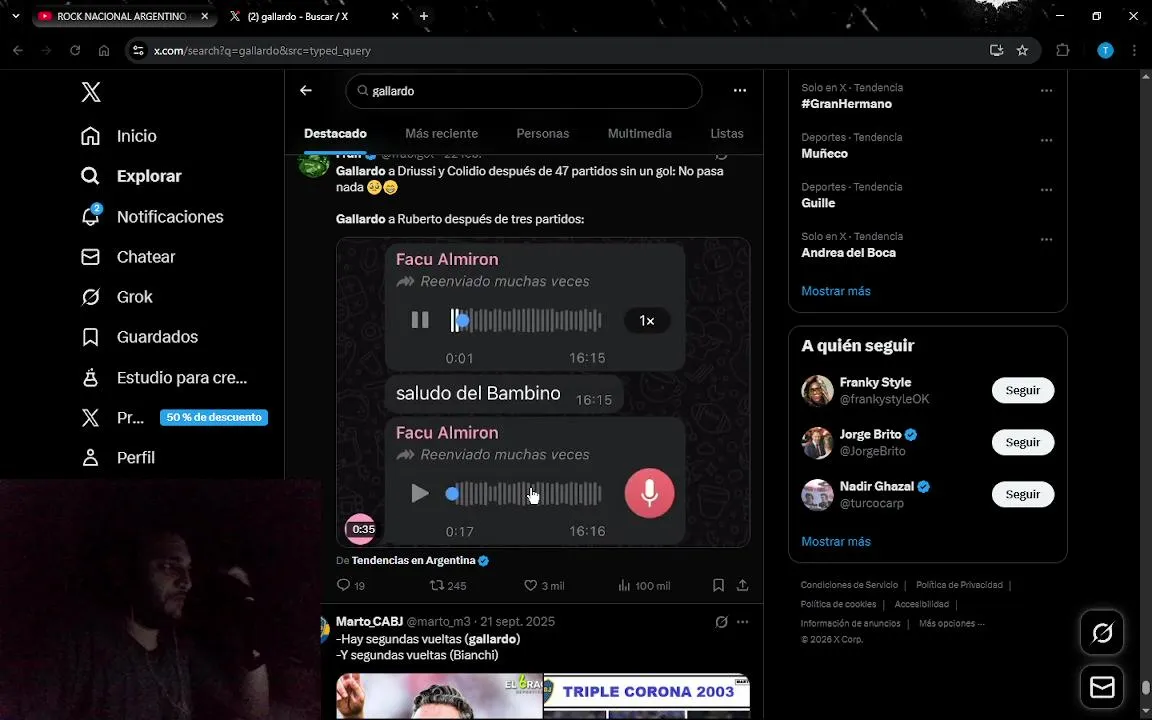1152x720 pixels.
Task: Switch to Personas tab
Action: pyautogui.click(x=542, y=134)
